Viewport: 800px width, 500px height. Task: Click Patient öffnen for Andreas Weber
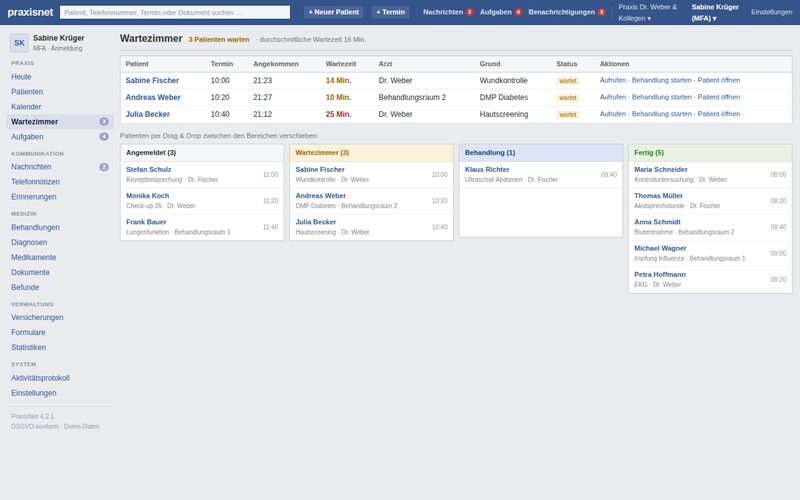point(718,97)
